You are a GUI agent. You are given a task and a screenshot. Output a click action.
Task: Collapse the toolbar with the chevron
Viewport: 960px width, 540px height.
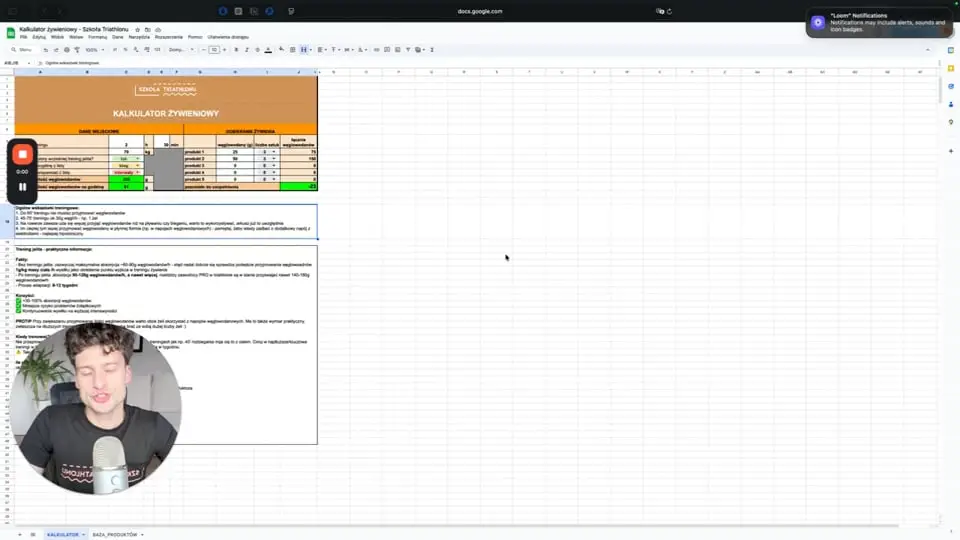tap(928, 50)
